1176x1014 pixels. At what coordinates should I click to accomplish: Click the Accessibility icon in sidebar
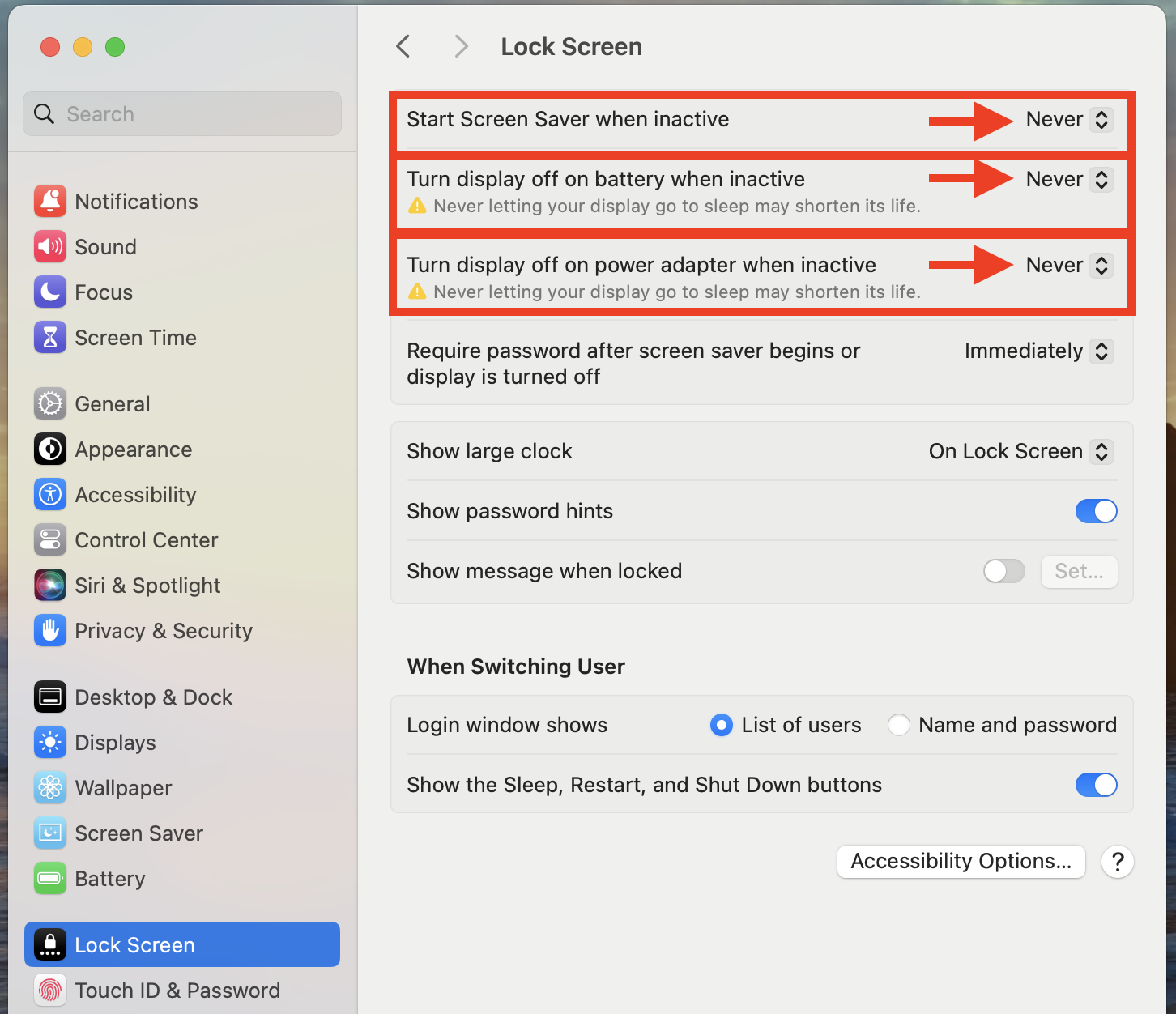(50, 495)
